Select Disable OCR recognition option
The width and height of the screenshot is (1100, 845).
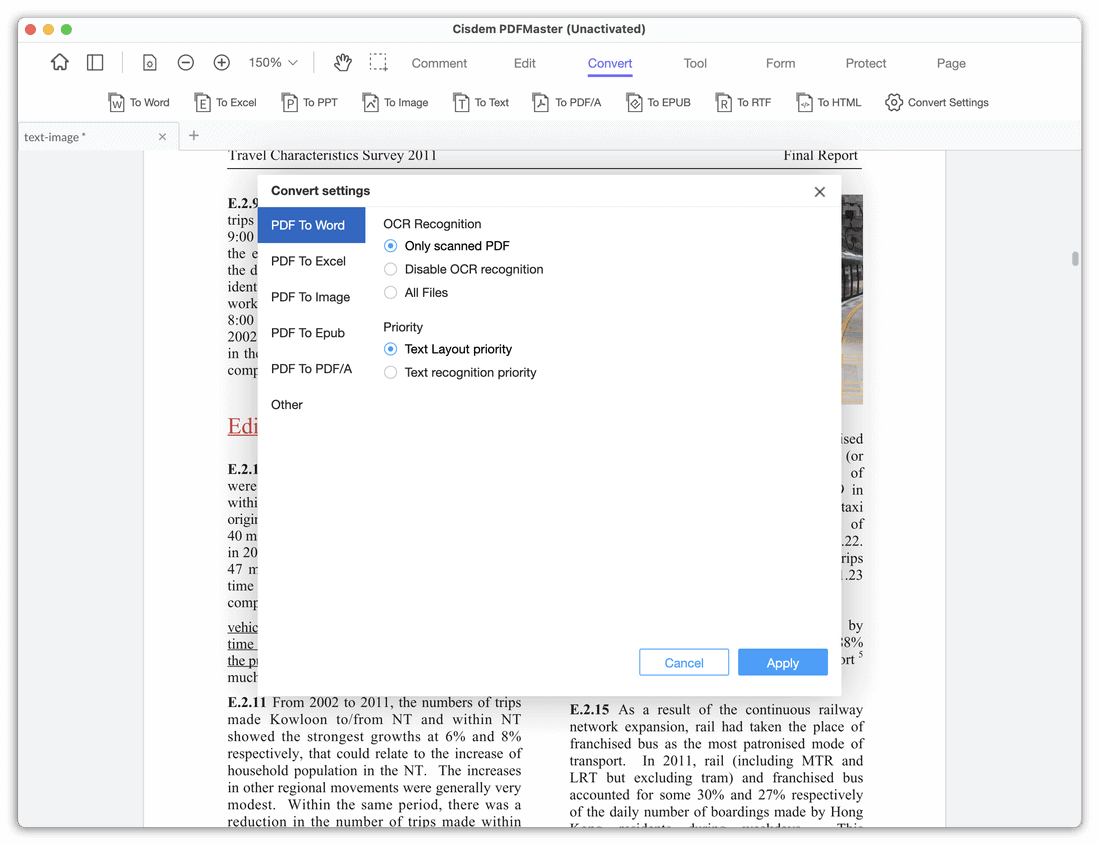point(463,269)
